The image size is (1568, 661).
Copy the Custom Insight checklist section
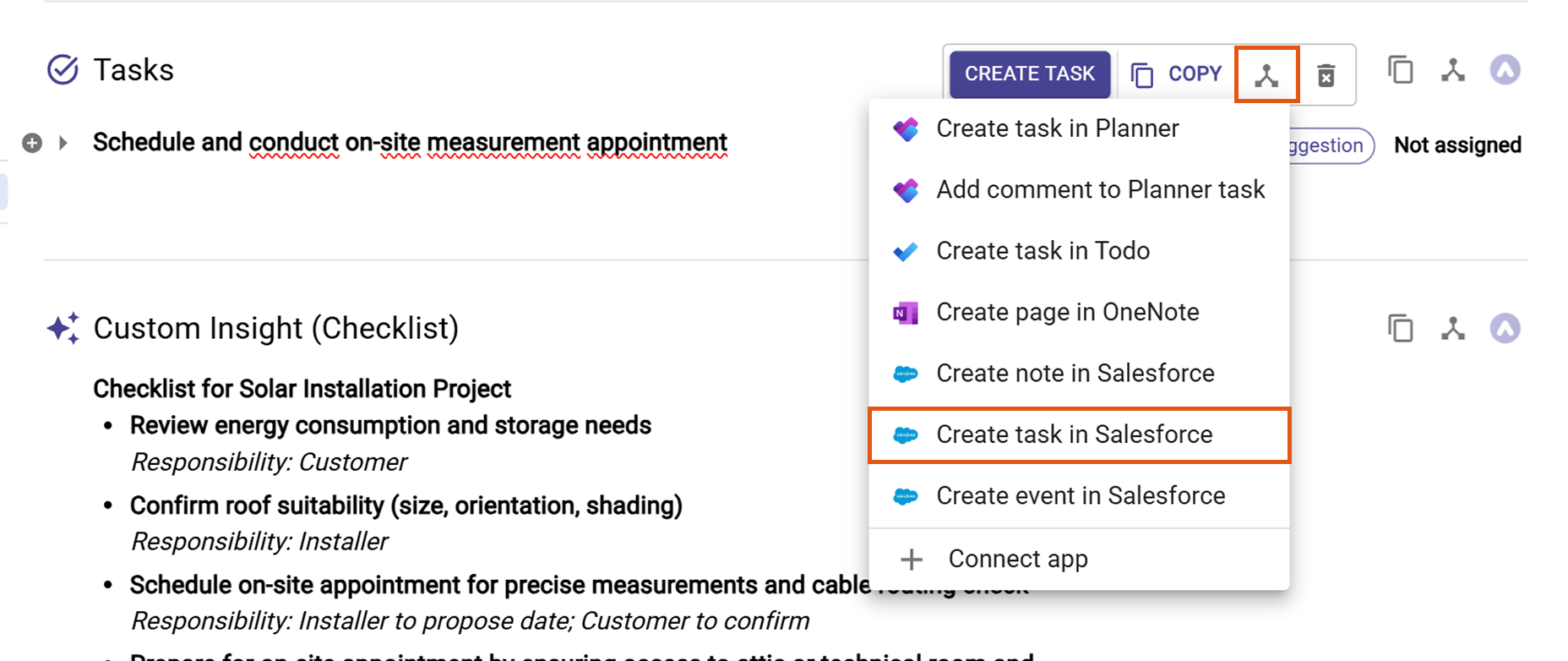coord(1400,328)
